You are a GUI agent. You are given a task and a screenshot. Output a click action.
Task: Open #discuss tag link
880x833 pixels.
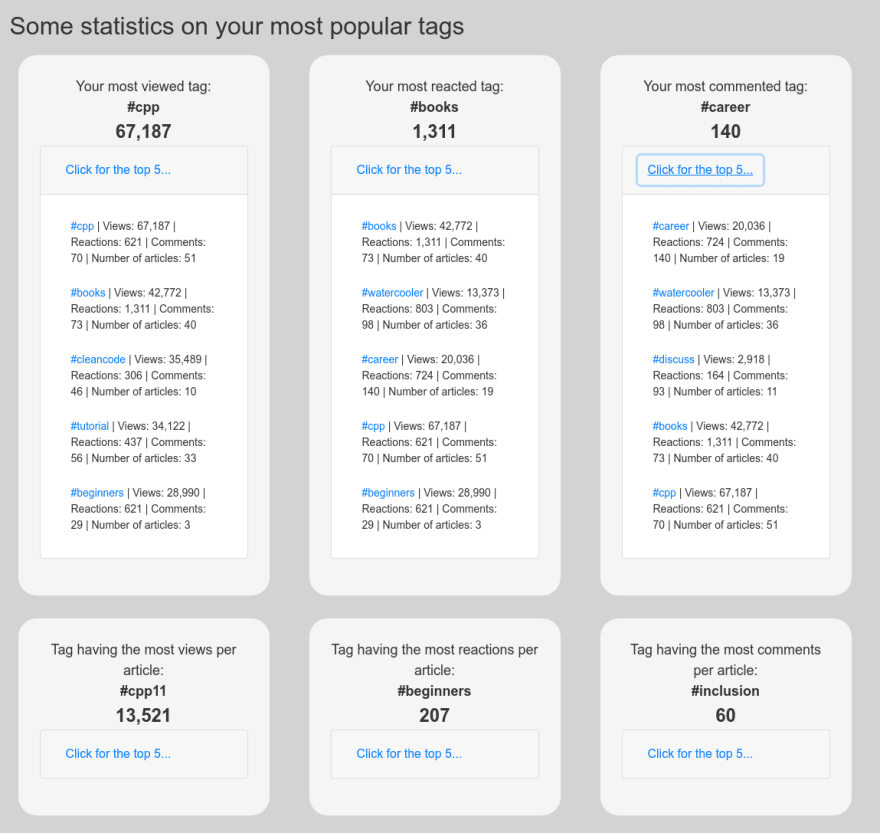[x=673, y=359]
